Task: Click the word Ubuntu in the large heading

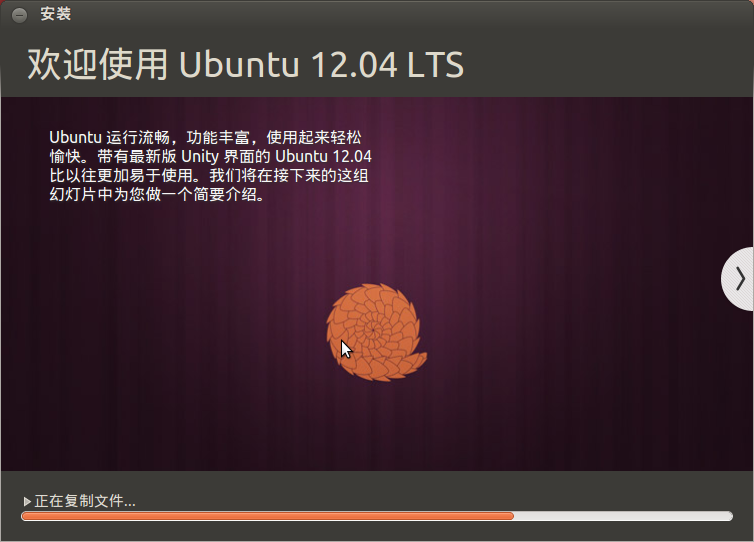Action: [x=239, y=64]
